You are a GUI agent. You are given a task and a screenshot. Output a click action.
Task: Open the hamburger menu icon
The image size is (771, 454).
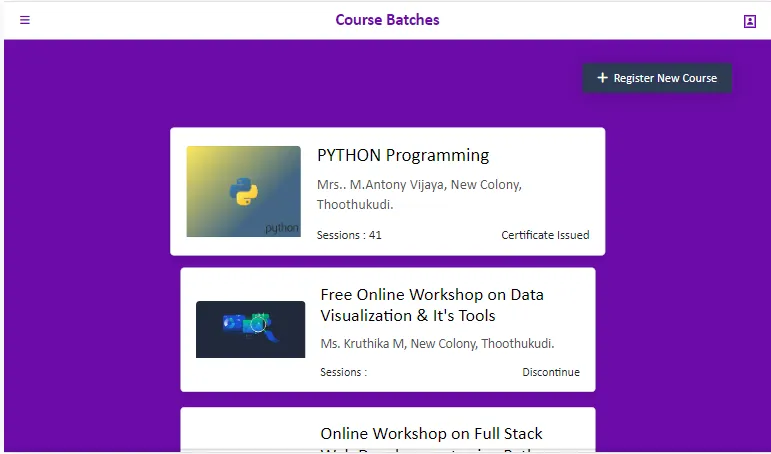tap(25, 20)
